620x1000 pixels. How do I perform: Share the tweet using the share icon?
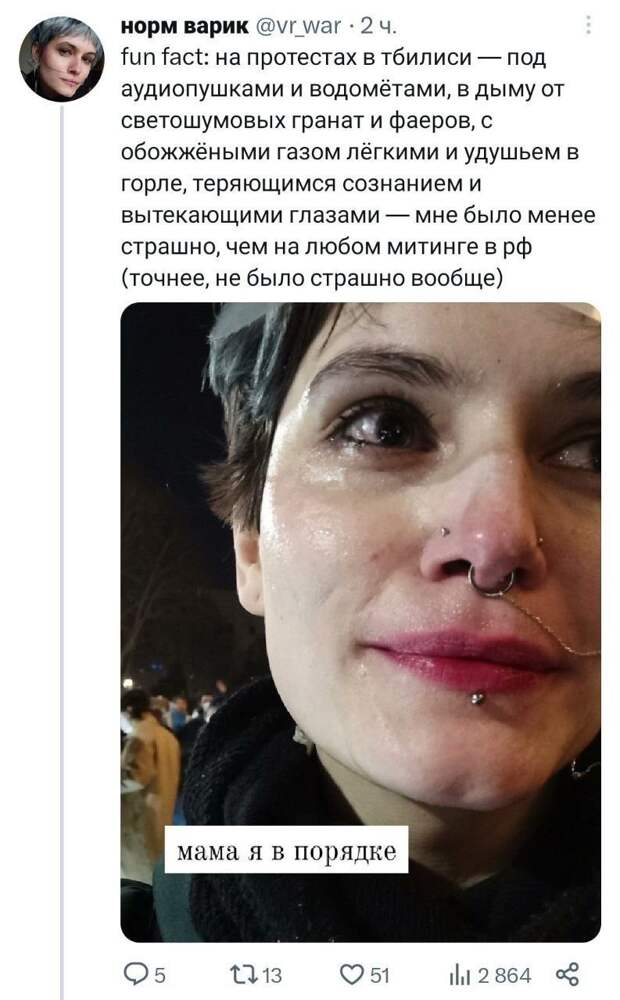click(567, 974)
